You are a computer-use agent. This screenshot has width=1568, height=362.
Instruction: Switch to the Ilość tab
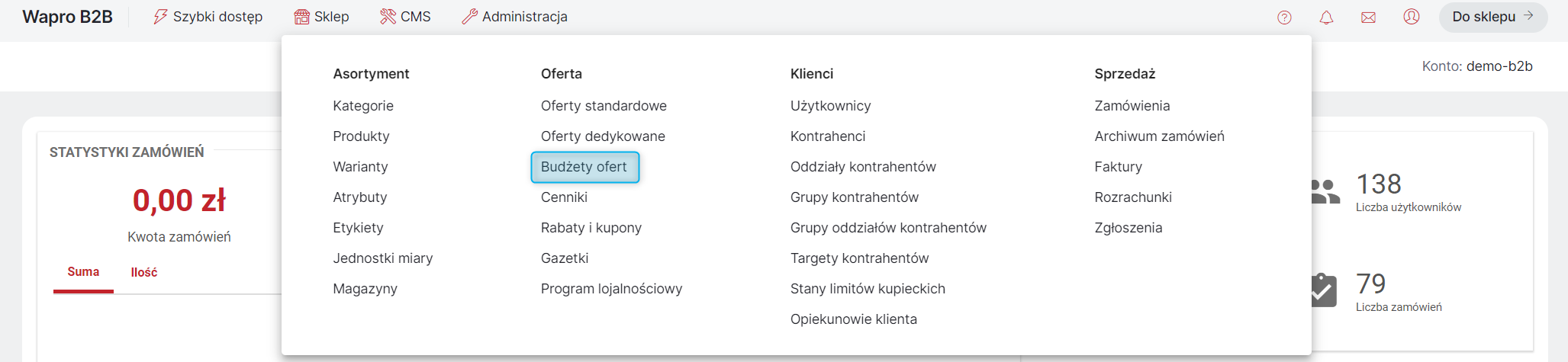[x=144, y=272]
